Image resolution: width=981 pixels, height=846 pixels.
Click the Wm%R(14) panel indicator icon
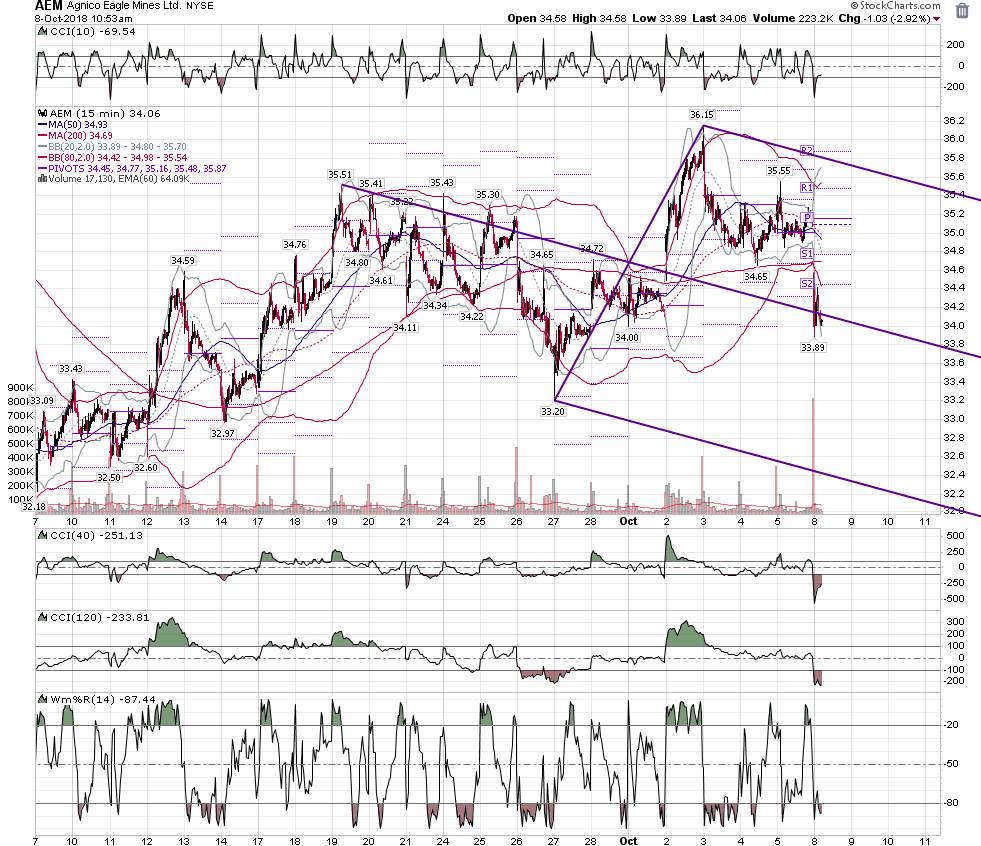[43, 700]
